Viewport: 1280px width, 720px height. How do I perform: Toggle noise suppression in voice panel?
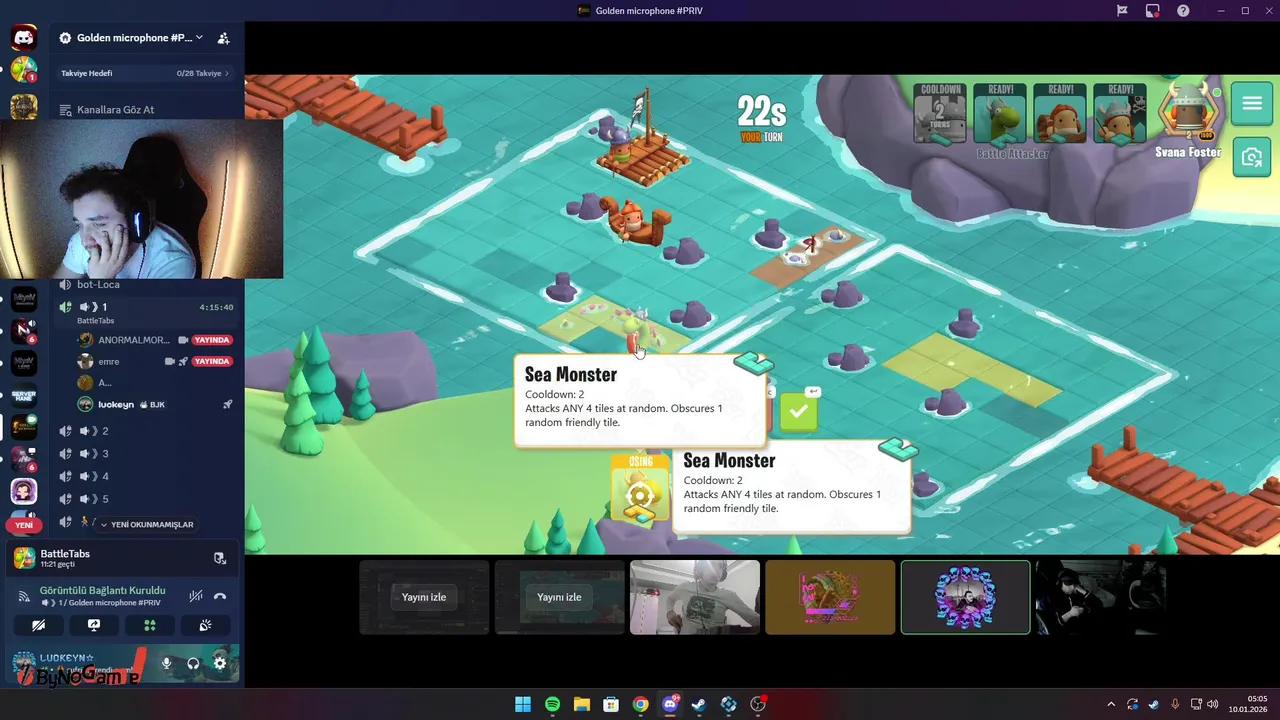(196, 595)
